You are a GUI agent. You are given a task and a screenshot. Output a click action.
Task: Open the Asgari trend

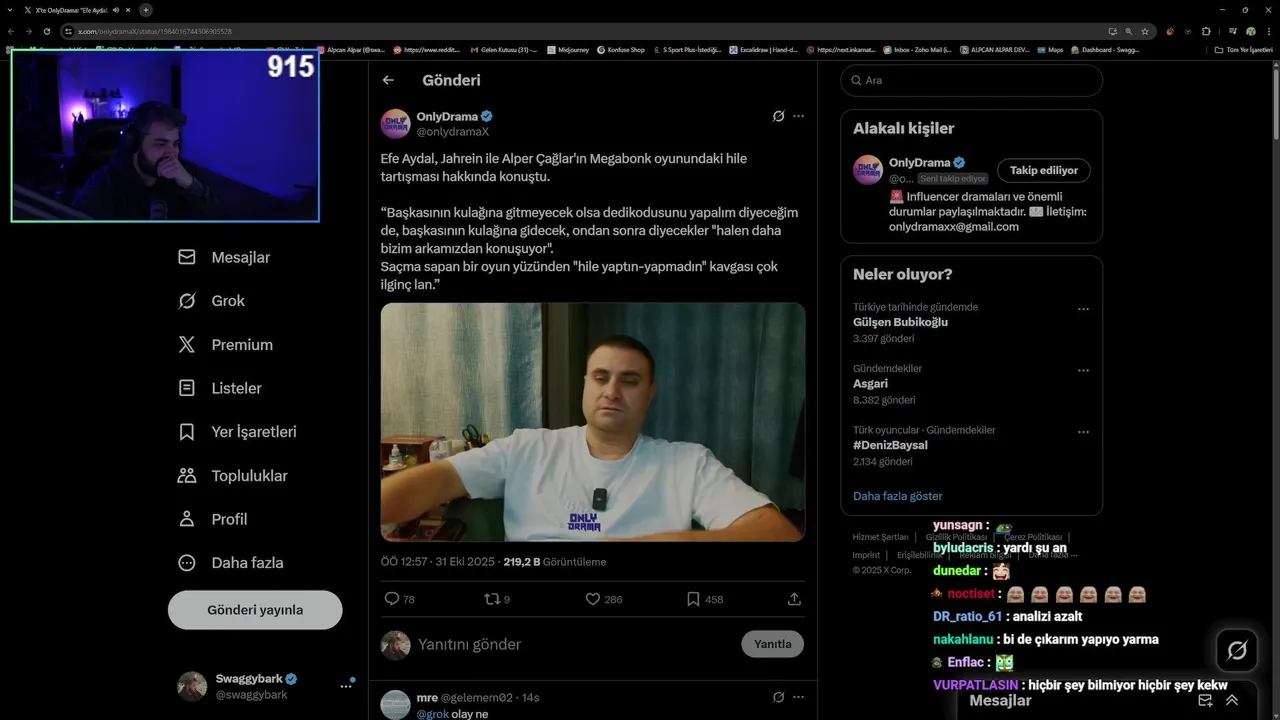(x=870, y=383)
